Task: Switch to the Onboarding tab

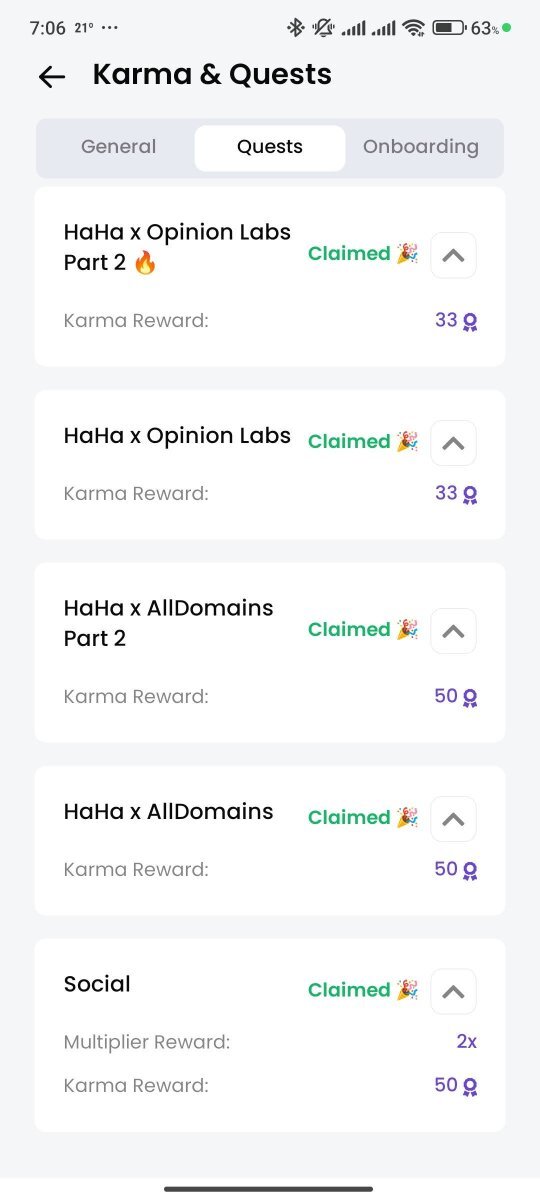Action: [421, 147]
